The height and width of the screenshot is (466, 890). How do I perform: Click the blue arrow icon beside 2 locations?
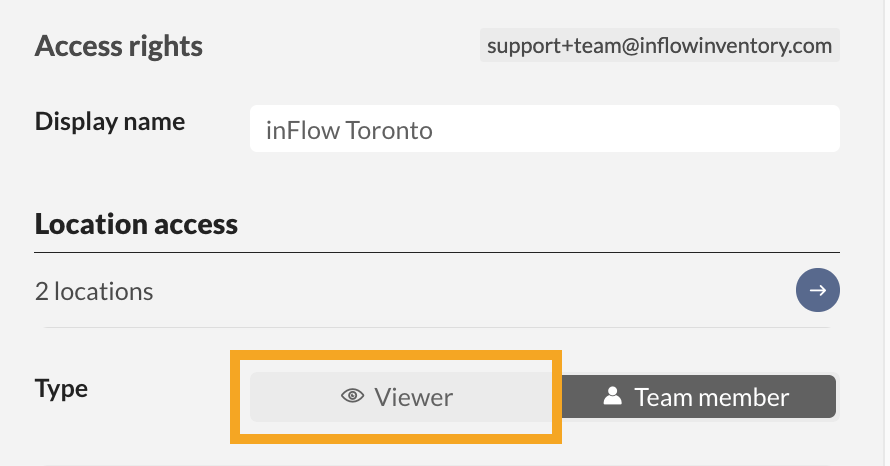tap(817, 291)
